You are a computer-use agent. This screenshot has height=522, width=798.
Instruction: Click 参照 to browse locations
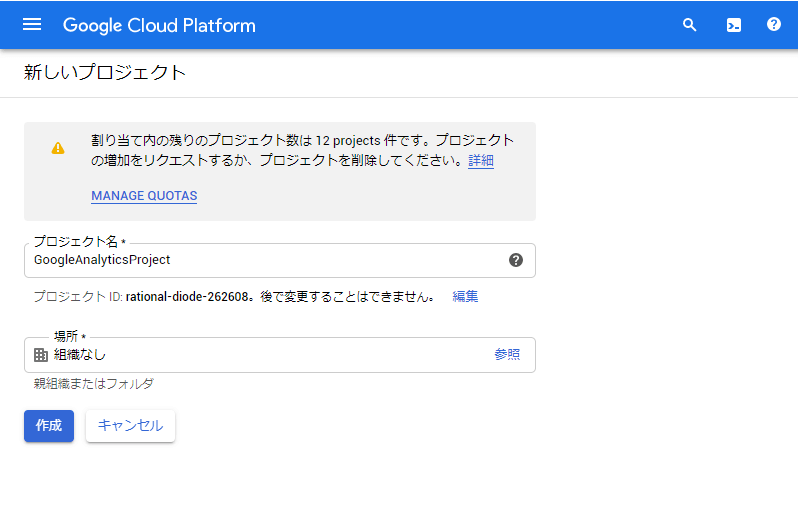[507, 355]
